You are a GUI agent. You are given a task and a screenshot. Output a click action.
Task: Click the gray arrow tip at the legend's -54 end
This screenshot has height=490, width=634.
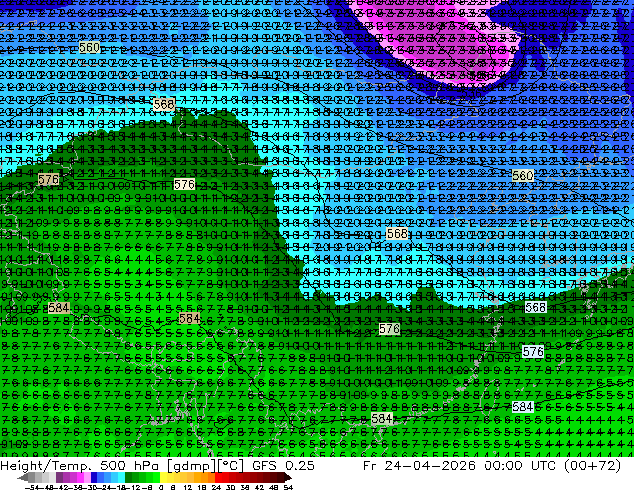coord(23,478)
